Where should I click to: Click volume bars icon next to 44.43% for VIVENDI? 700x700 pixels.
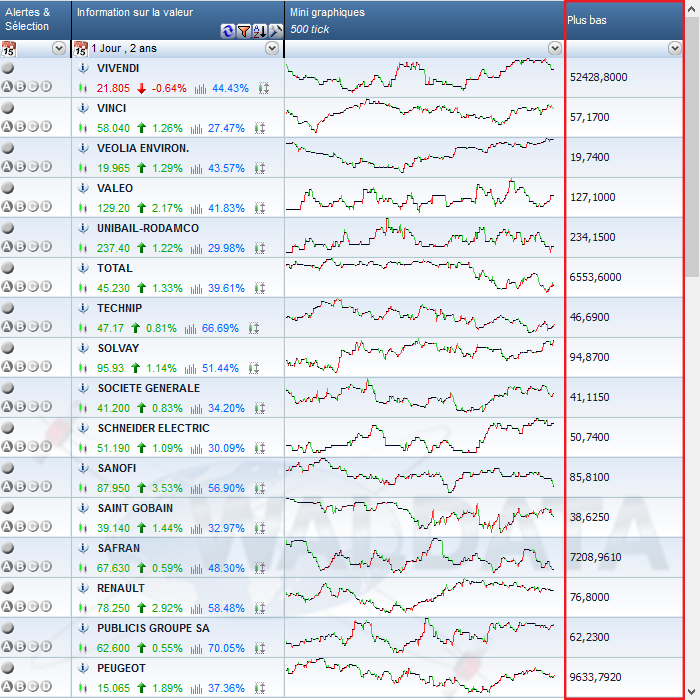point(200,89)
